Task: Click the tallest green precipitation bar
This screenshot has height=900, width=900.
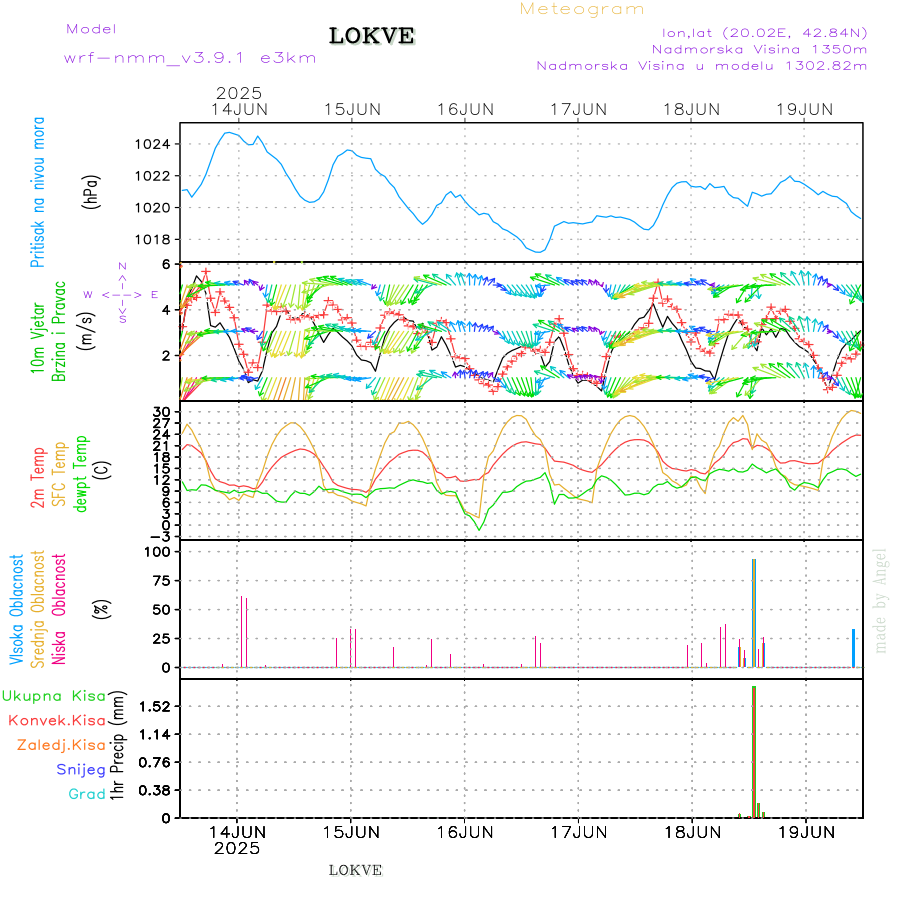Action: click(752, 750)
